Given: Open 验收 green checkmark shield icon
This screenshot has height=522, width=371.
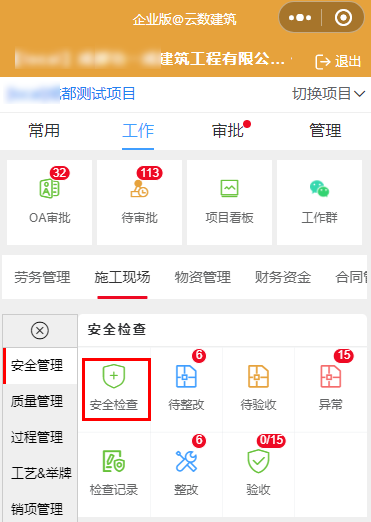Looking at the screenshot, I should pos(258,461).
